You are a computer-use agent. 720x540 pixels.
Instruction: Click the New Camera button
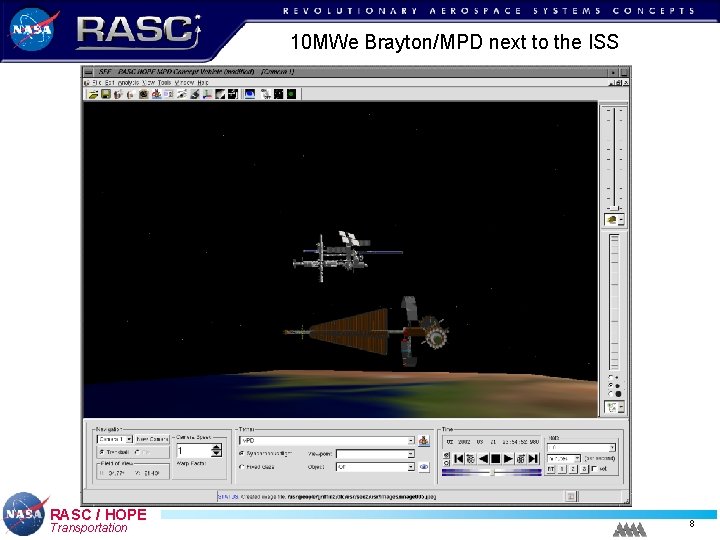click(x=152, y=439)
